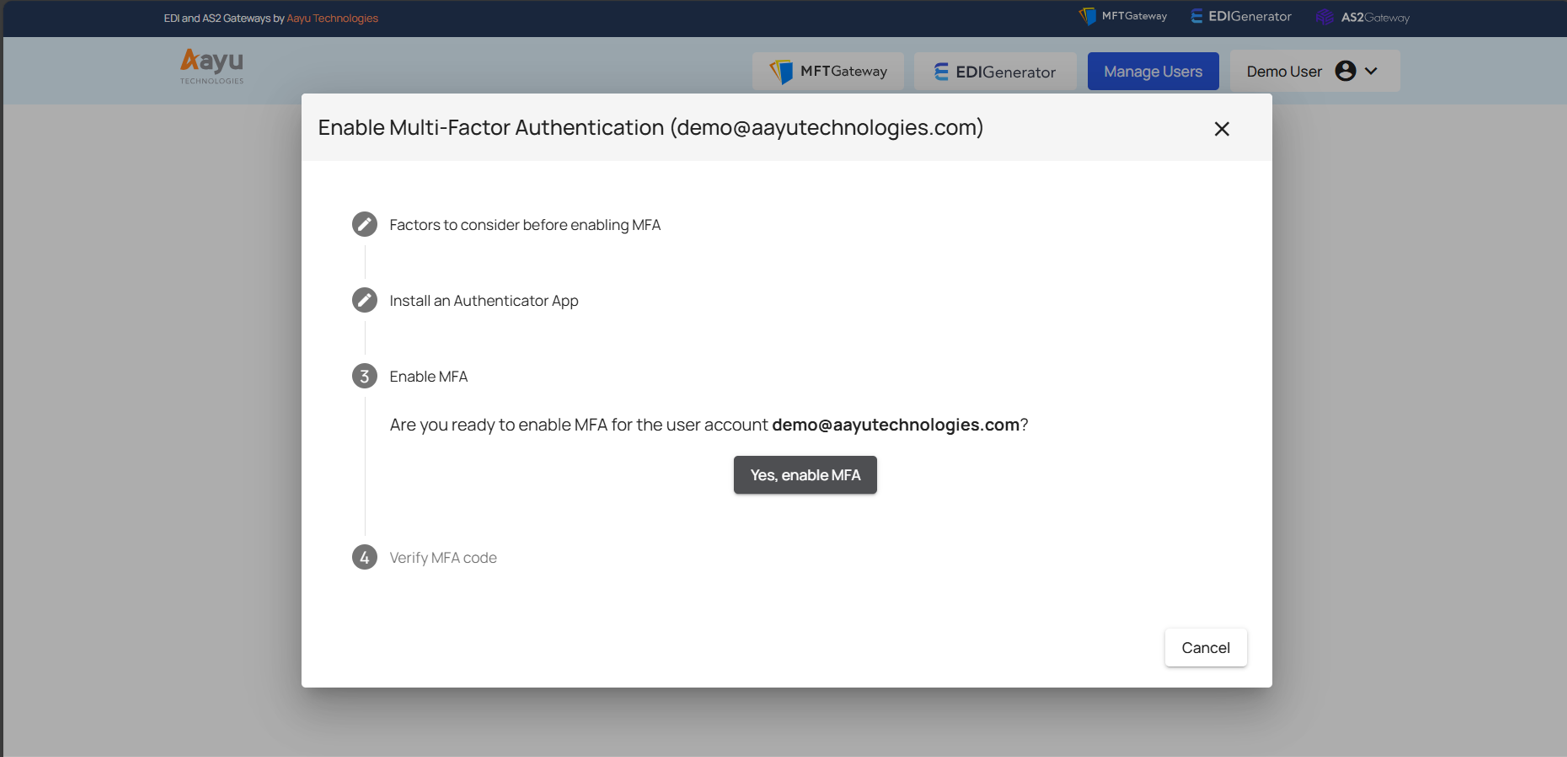Open MFTGateway from the header button

coord(828,71)
